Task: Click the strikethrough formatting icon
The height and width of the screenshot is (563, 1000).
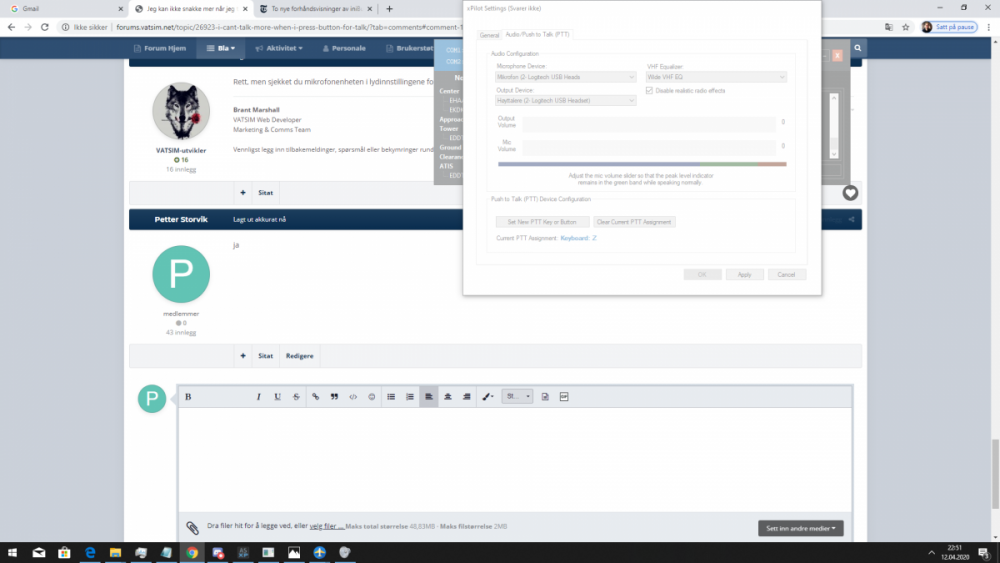Action: (x=296, y=397)
